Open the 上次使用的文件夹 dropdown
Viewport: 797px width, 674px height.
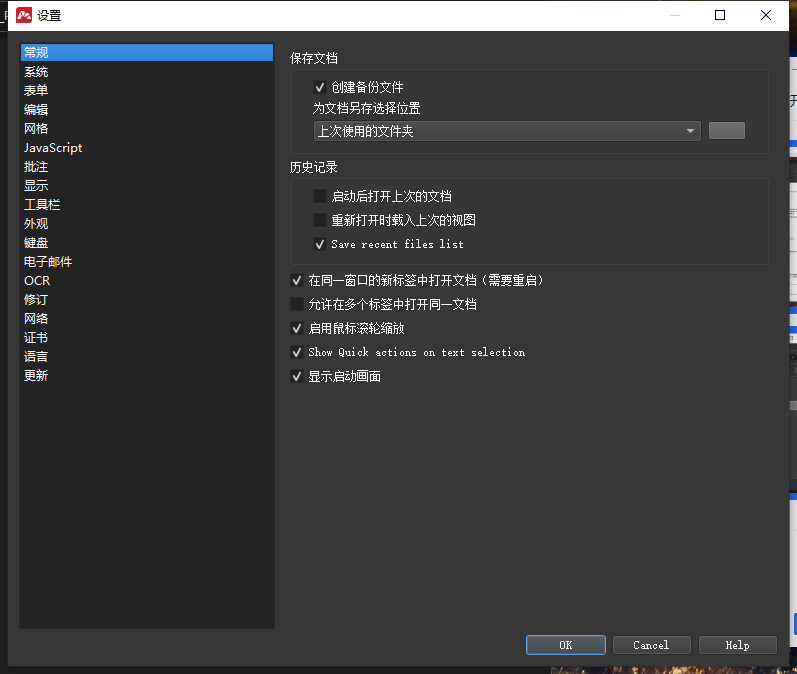pyautogui.click(x=506, y=131)
